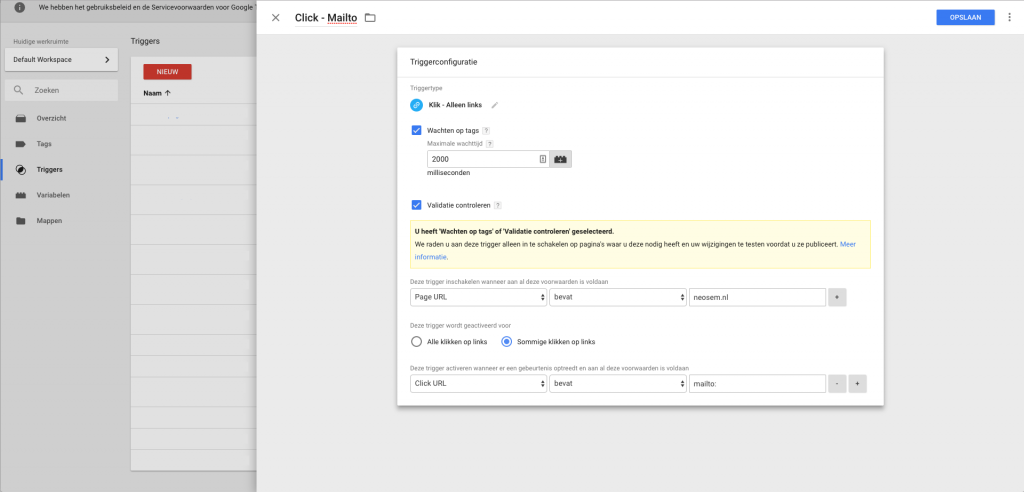This screenshot has width=1024, height=492.
Task: Click the OPSLAAN save button
Action: 965,18
